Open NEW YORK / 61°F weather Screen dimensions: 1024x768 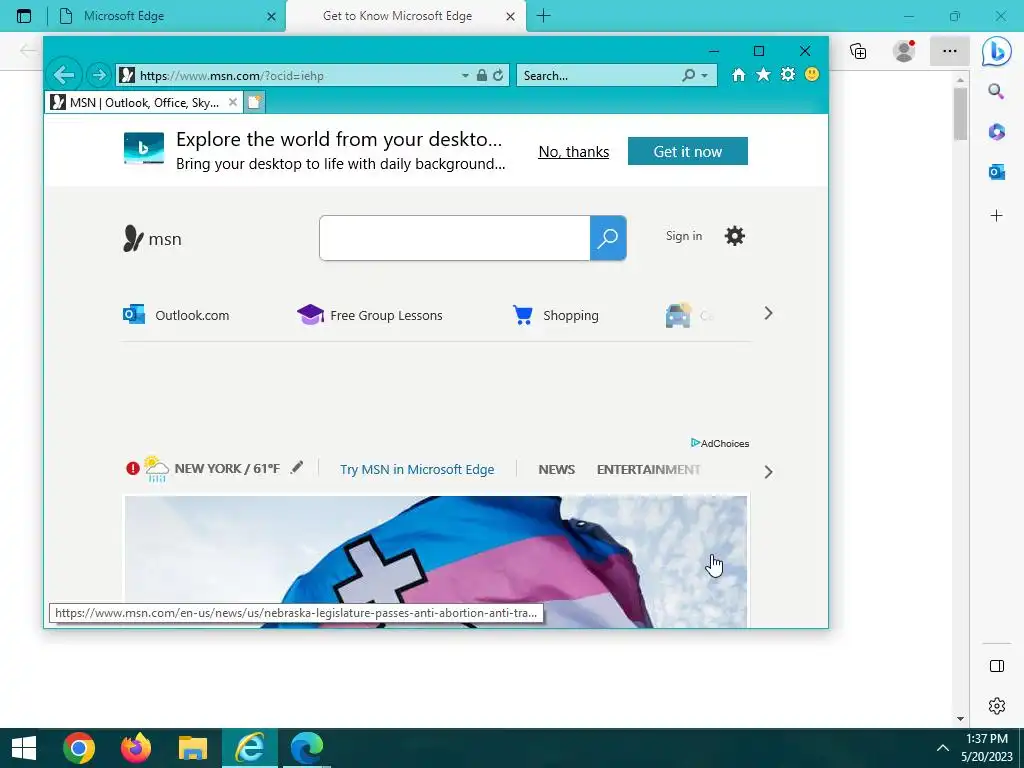[227, 468]
